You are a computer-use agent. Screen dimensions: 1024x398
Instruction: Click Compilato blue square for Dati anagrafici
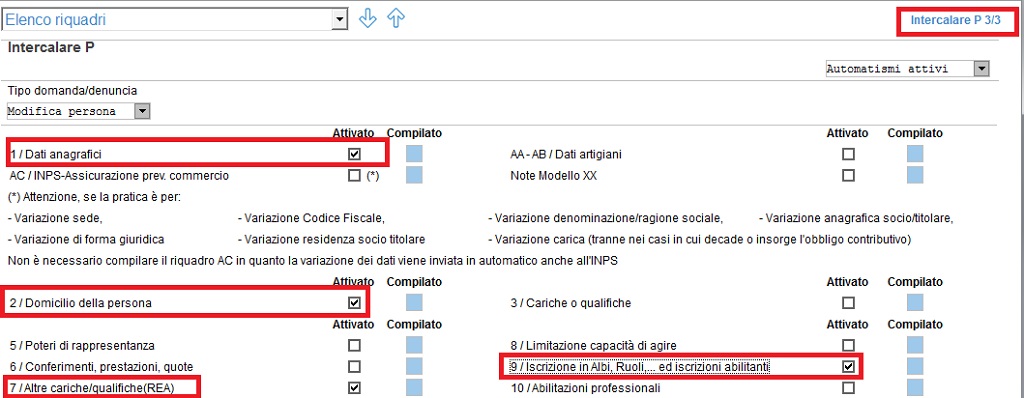pos(414,154)
